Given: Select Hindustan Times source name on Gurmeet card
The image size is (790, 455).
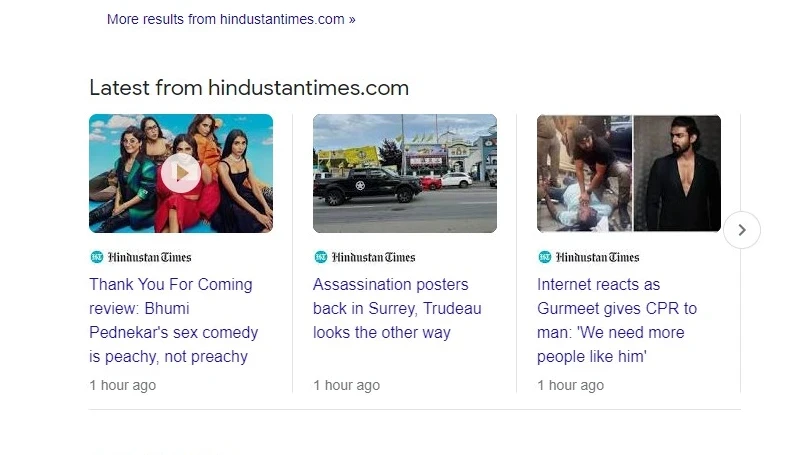Looking at the screenshot, I should tap(597, 257).
